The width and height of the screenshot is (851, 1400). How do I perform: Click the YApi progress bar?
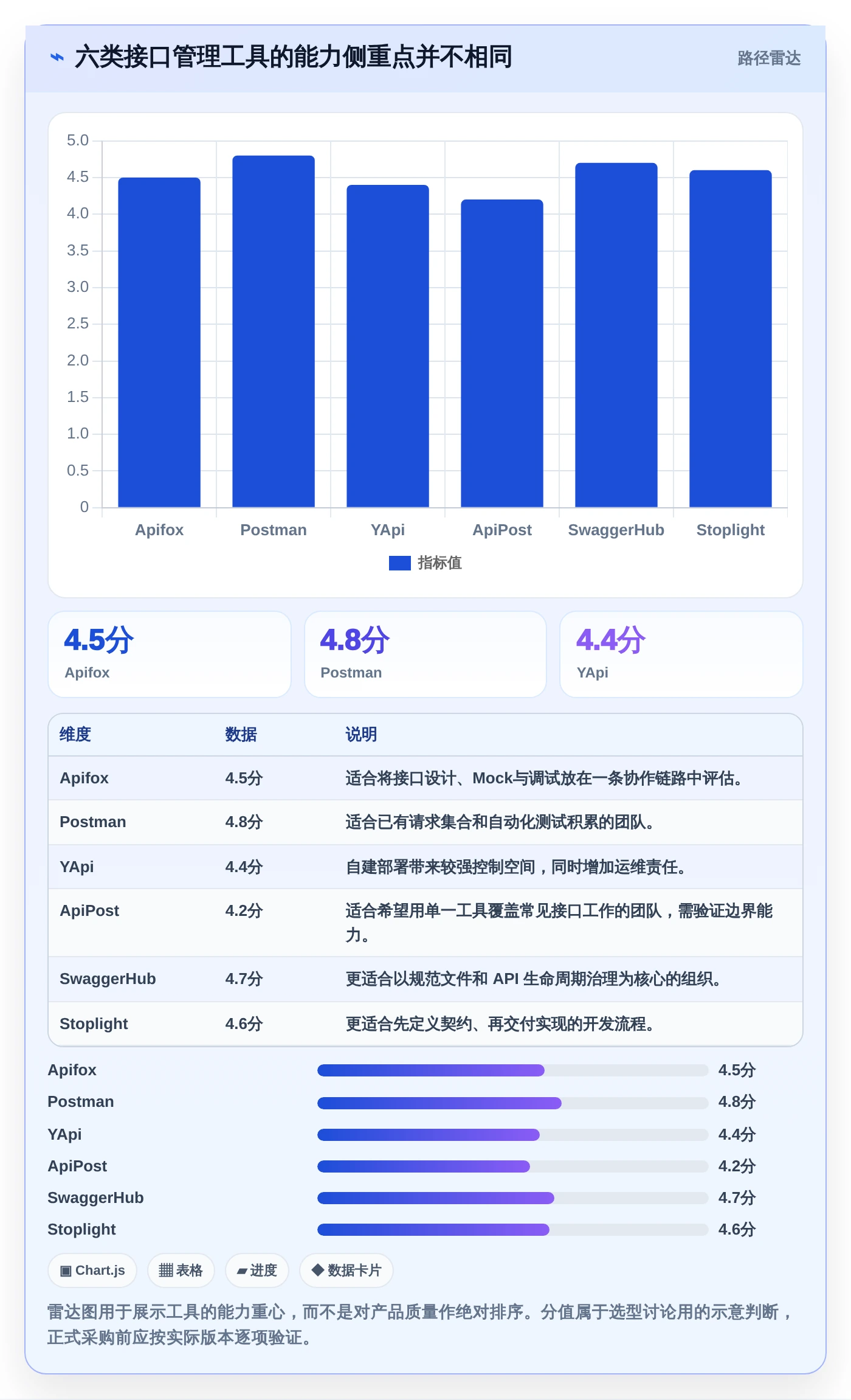coord(513,1134)
